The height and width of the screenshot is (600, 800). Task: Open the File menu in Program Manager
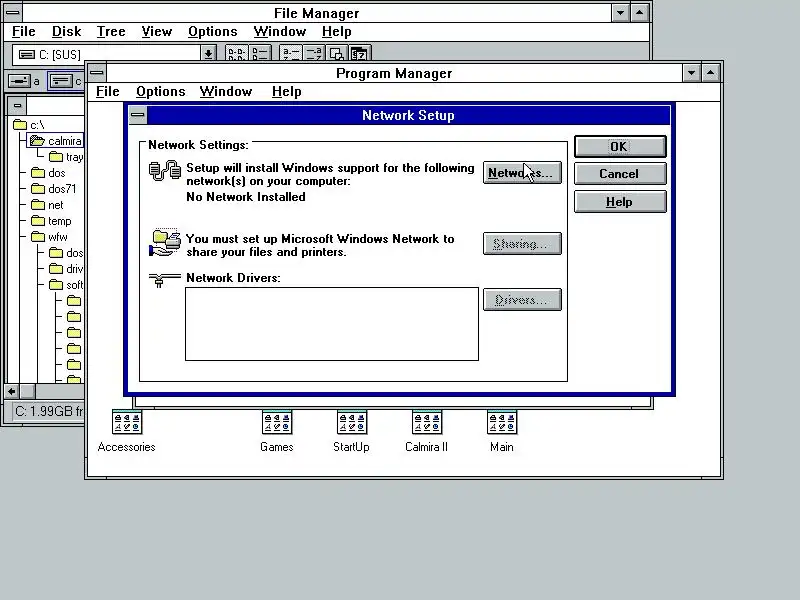coord(108,91)
